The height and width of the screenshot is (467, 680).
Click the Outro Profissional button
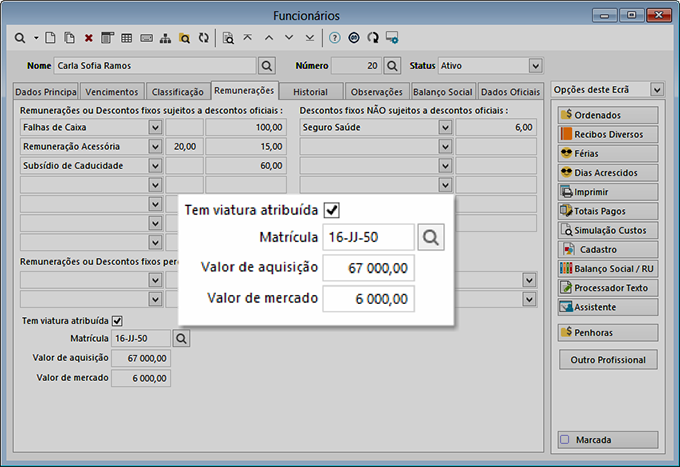click(608, 360)
